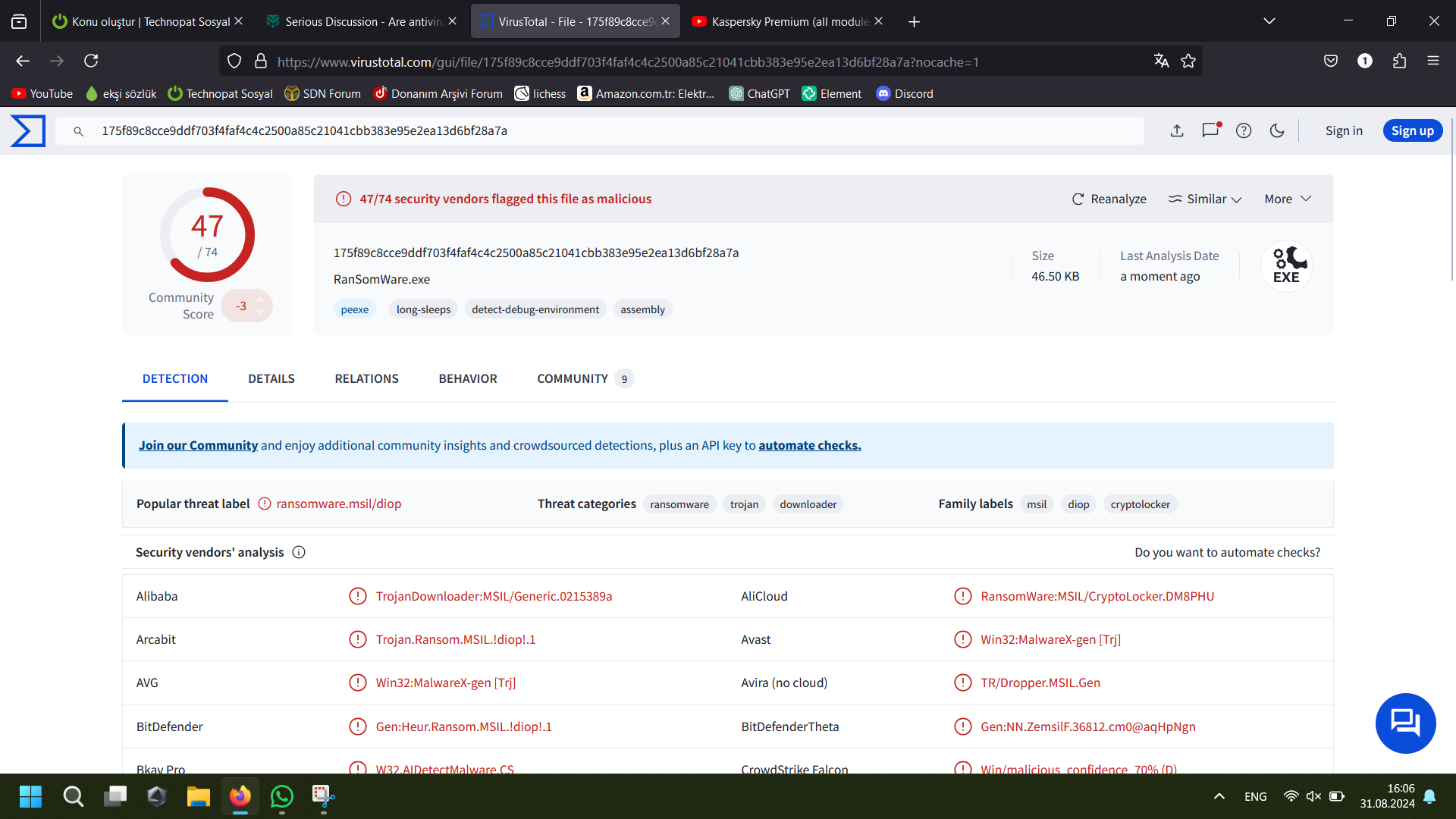Expand the More dropdown menu
This screenshot has height=819, width=1456.
tap(1287, 199)
